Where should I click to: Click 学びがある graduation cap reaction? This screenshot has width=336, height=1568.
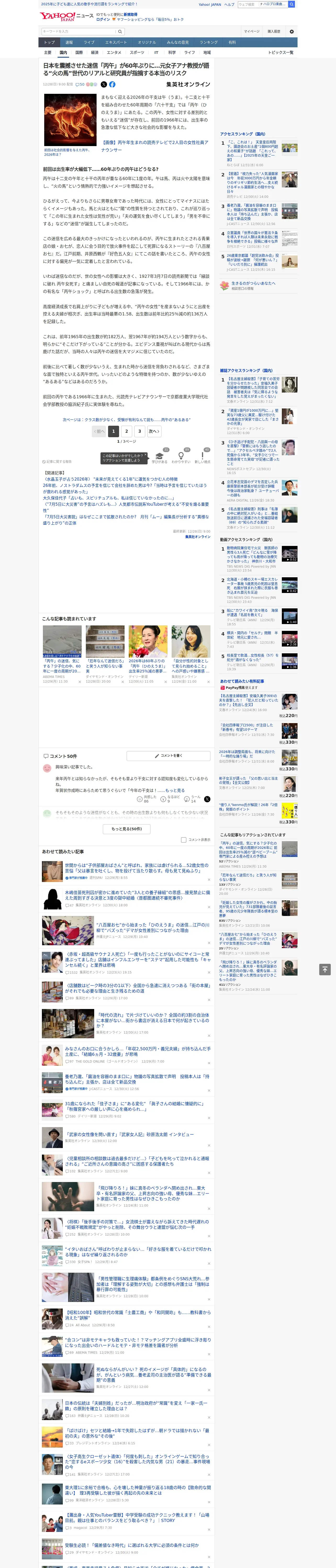160,457
